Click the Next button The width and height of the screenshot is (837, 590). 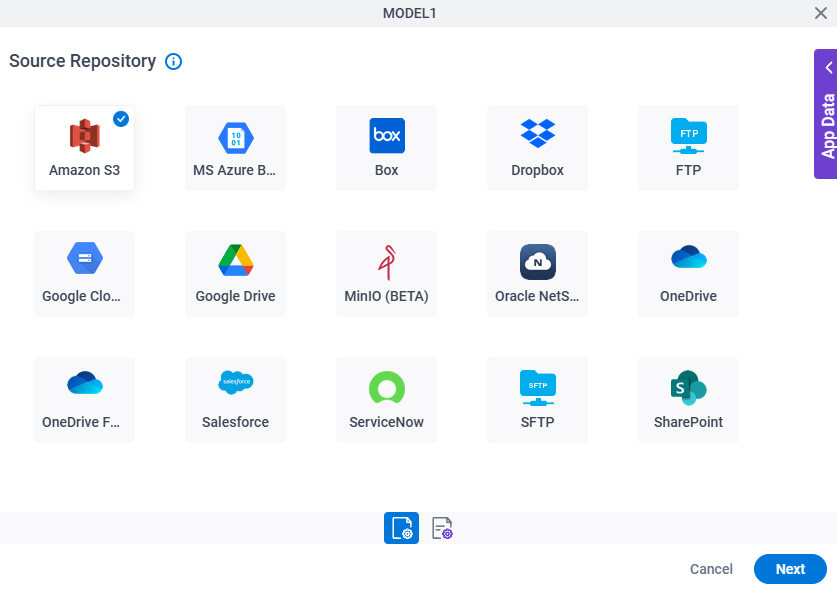point(791,569)
